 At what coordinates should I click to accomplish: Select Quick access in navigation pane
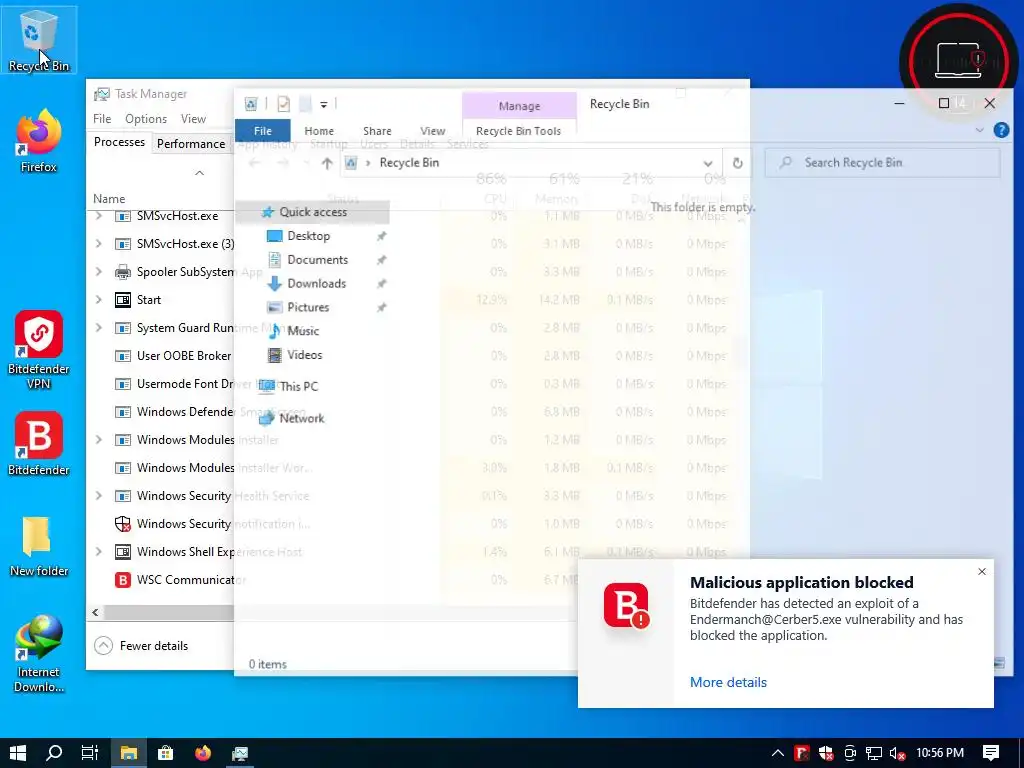(312, 212)
